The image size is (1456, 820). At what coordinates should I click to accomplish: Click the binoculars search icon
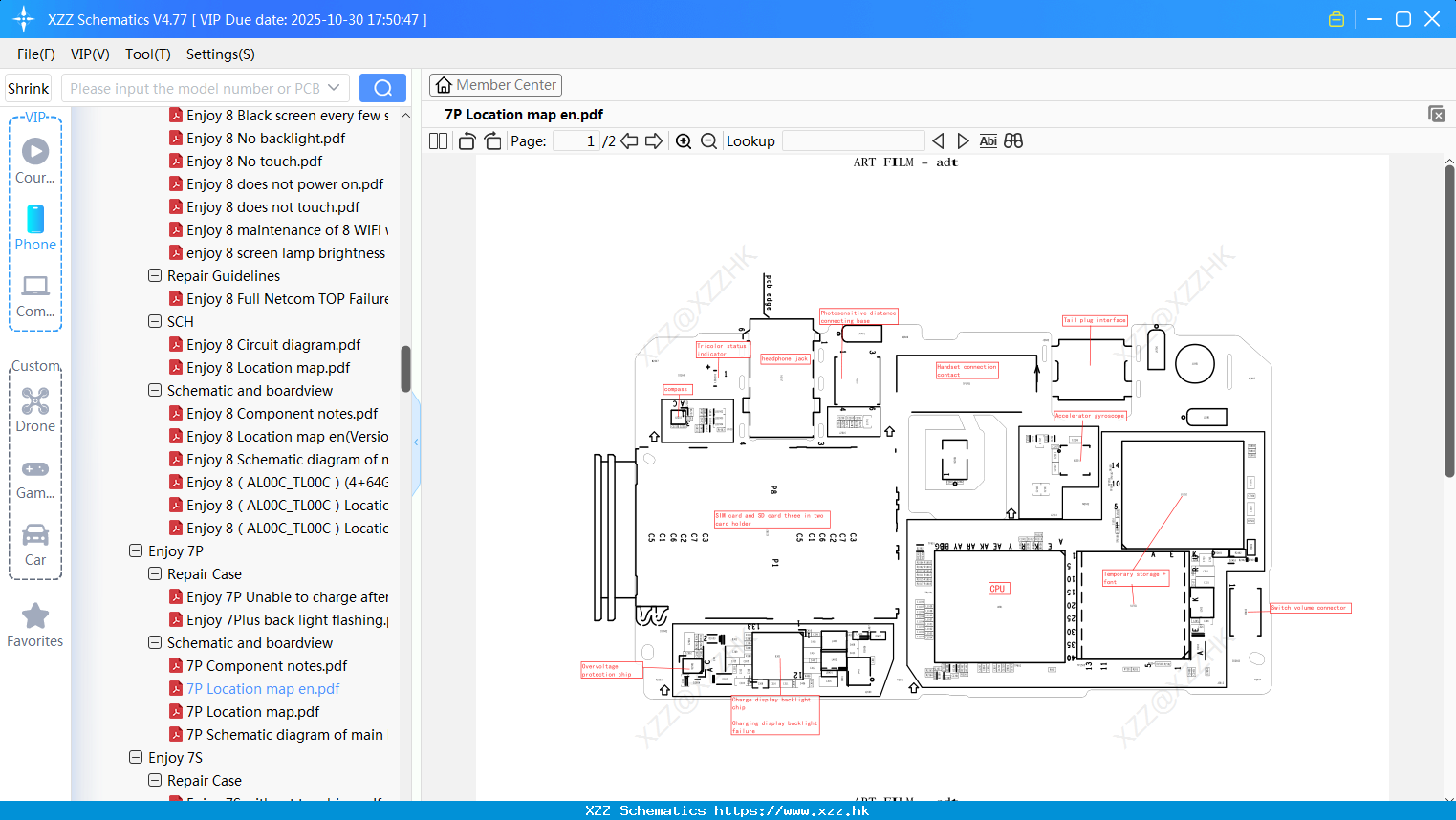coord(1013,140)
